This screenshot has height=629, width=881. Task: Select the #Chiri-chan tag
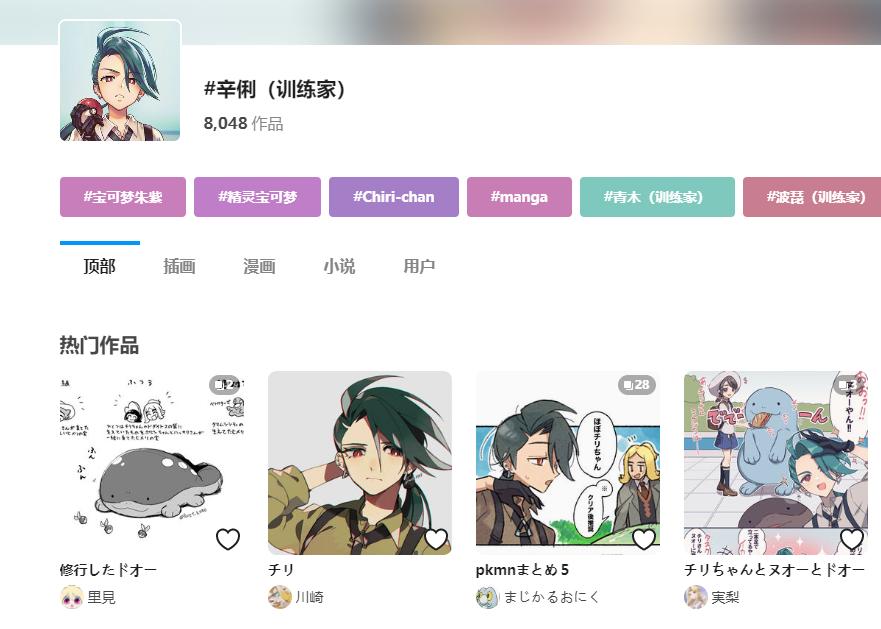pyautogui.click(x=394, y=197)
